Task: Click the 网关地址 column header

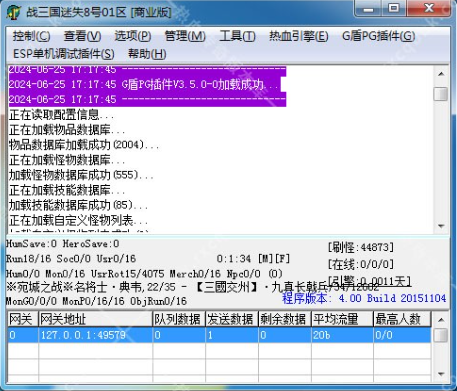Action: tap(95, 319)
